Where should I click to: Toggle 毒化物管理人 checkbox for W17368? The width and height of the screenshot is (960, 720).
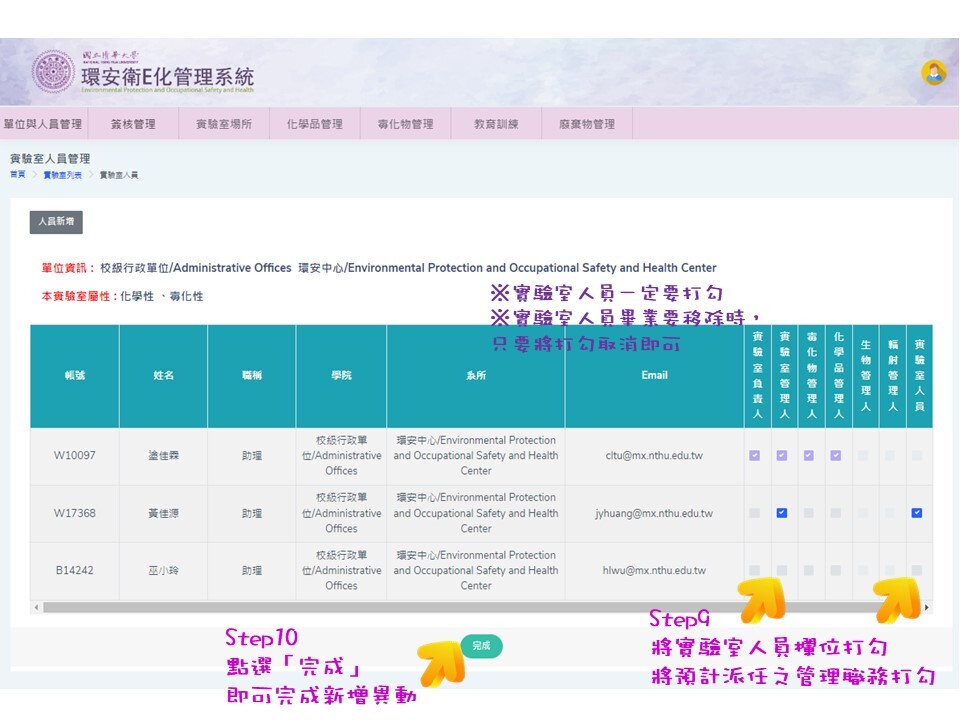click(x=809, y=513)
